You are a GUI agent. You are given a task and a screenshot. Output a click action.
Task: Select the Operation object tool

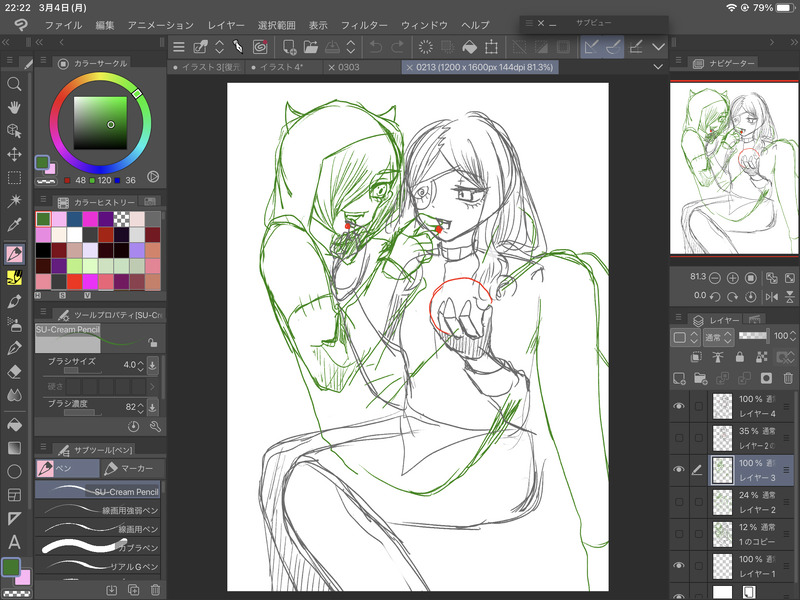point(14,131)
